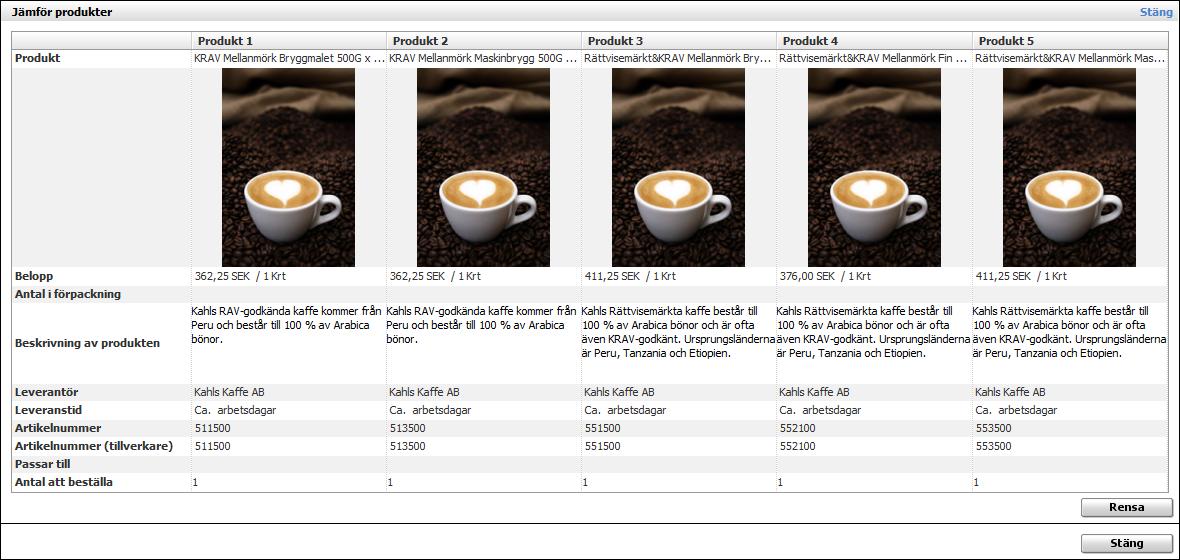Click the coffee cup image for Produkt 4

pyautogui.click(x=874, y=167)
